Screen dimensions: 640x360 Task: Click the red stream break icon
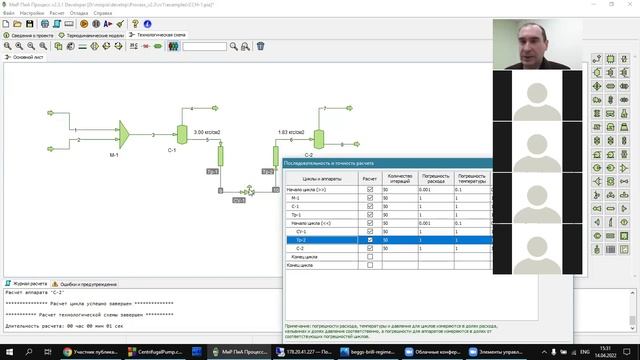click(x=146, y=46)
